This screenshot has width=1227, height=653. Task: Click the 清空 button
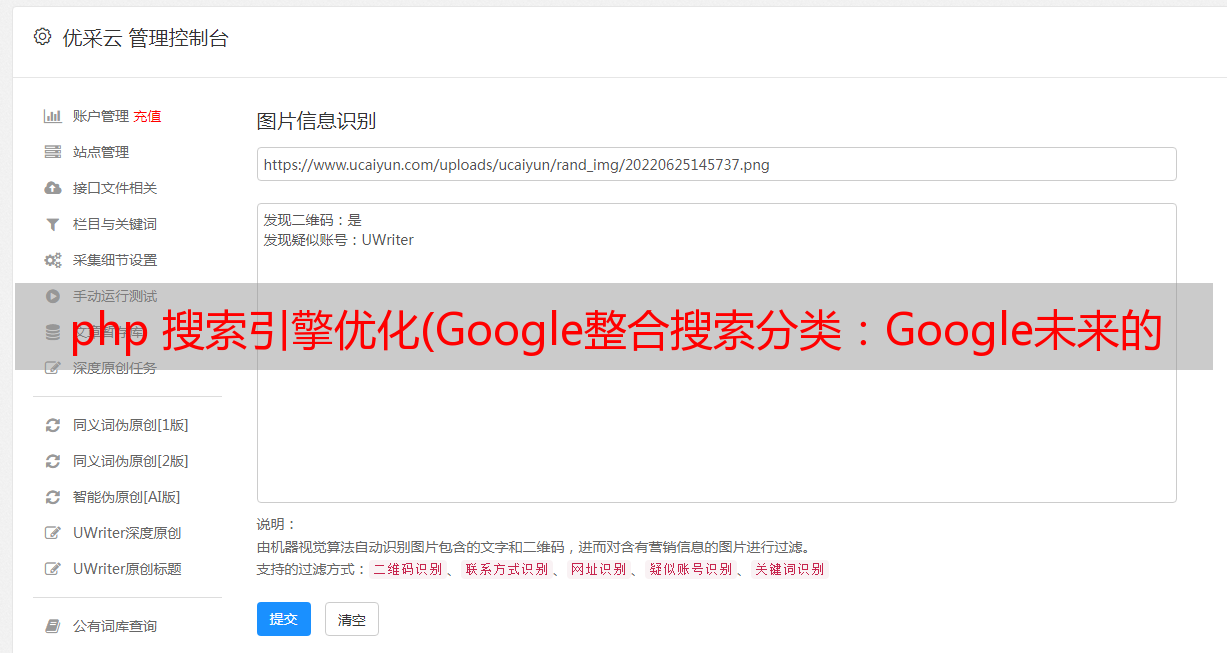[352, 619]
